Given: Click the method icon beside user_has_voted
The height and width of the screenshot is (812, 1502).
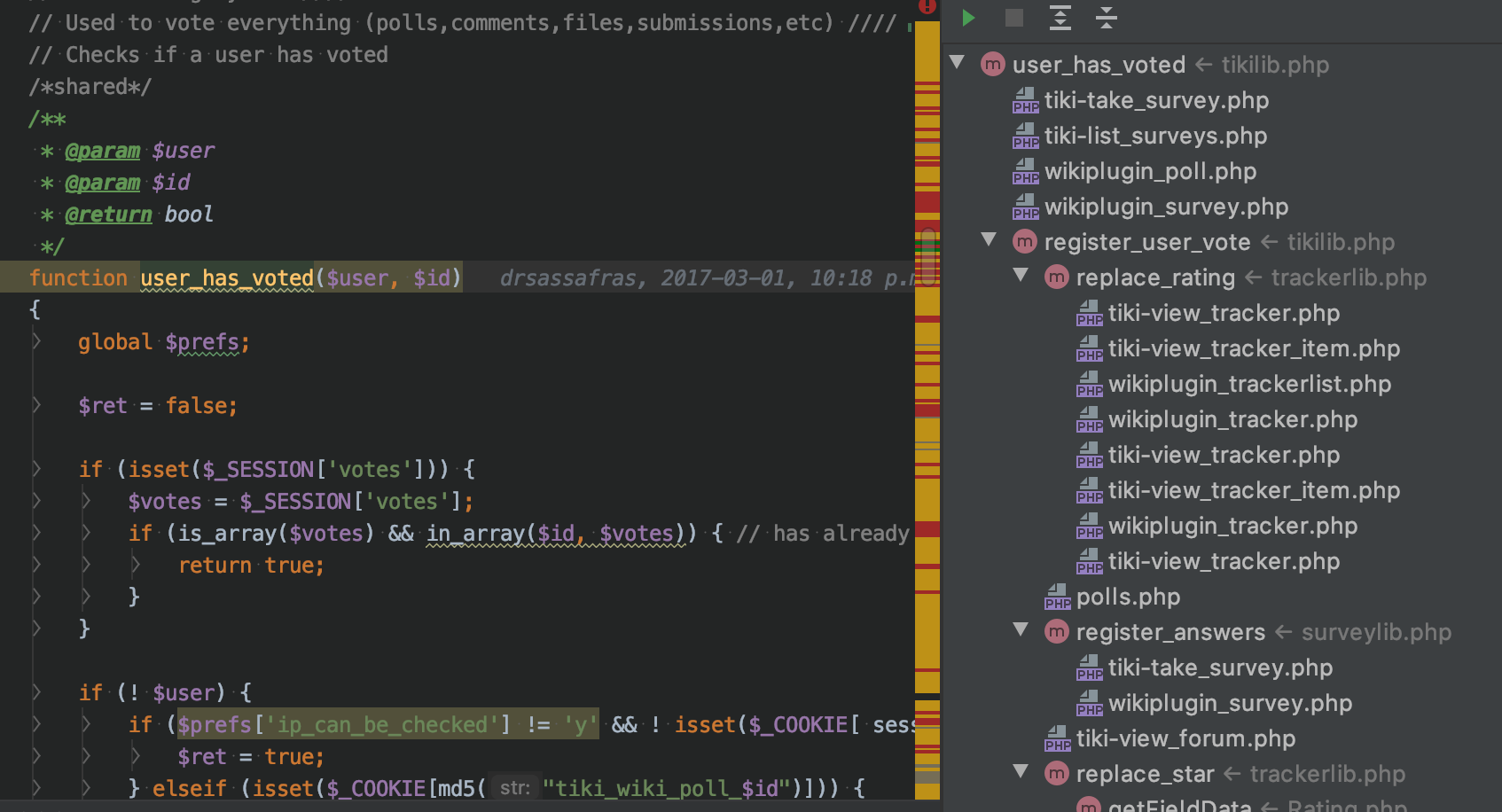Looking at the screenshot, I should tap(993, 64).
